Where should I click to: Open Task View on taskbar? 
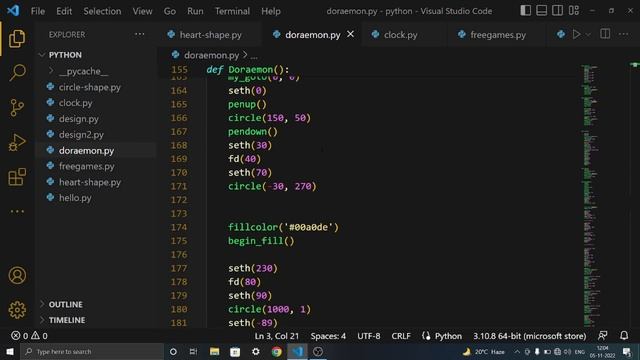pos(193,351)
